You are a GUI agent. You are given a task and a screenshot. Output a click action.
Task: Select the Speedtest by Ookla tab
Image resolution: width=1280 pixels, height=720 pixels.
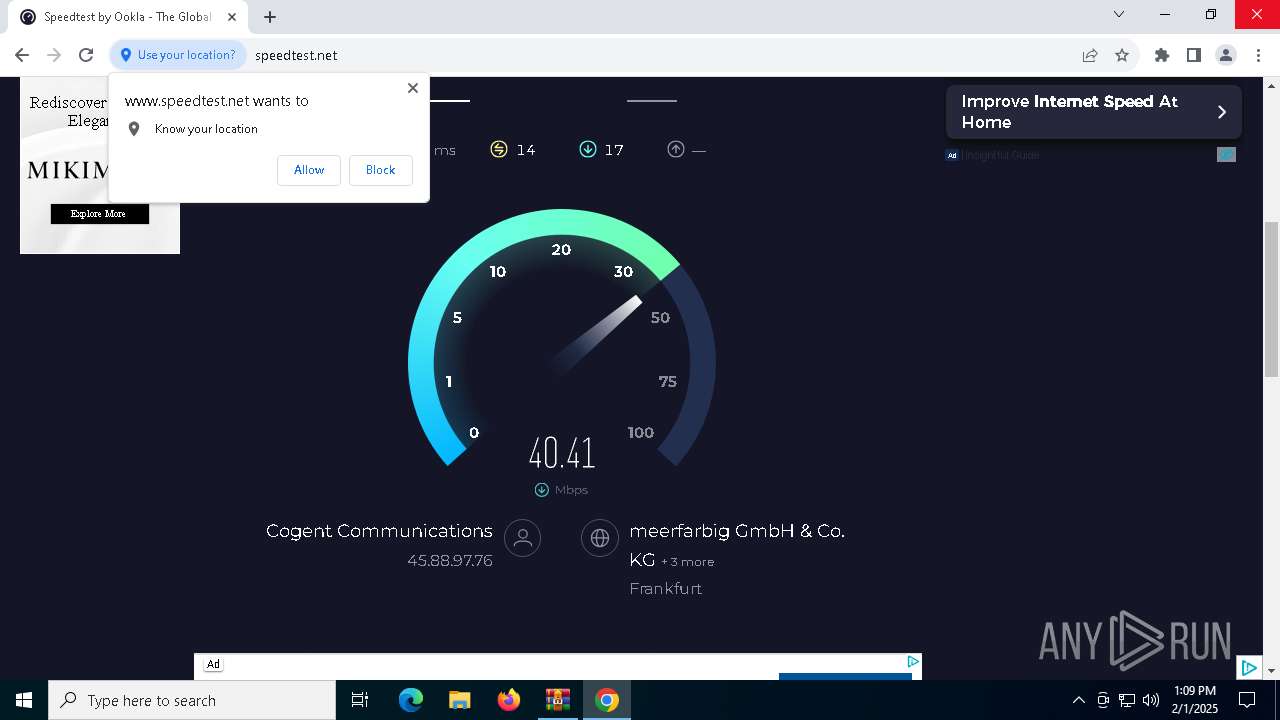pyautogui.click(x=130, y=16)
